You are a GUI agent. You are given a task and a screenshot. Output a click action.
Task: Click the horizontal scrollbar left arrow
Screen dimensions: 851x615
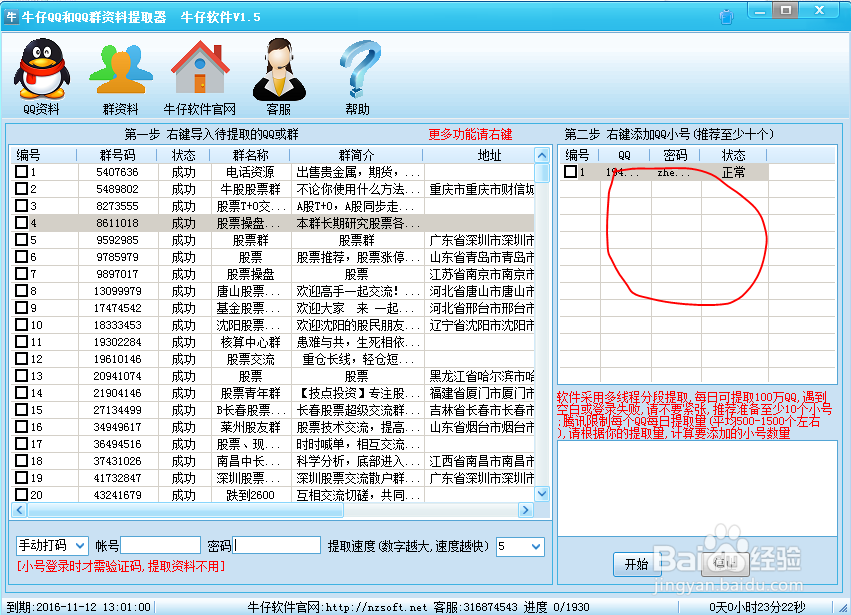(19, 510)
